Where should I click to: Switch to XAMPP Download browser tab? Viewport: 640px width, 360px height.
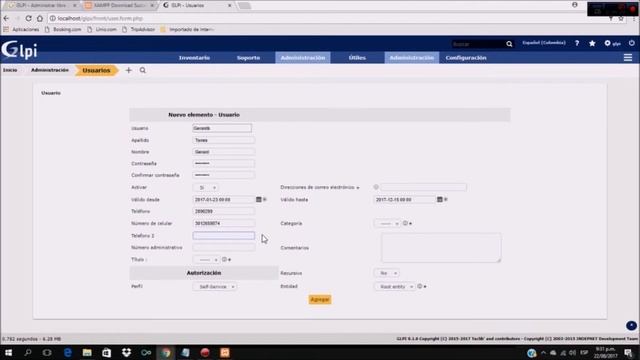119,5
